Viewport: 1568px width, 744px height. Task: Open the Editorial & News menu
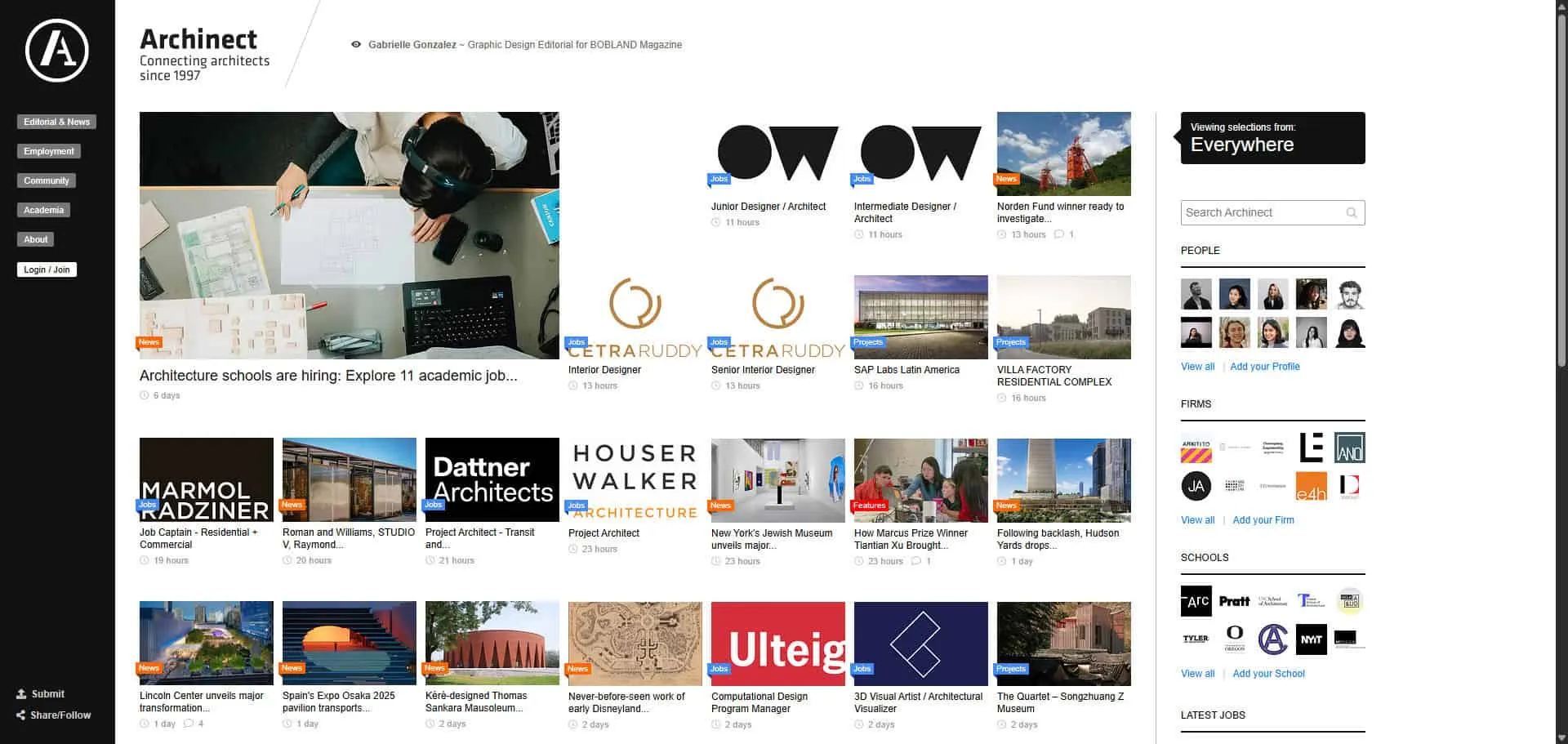pyautogui.click(x=56, y=122)
